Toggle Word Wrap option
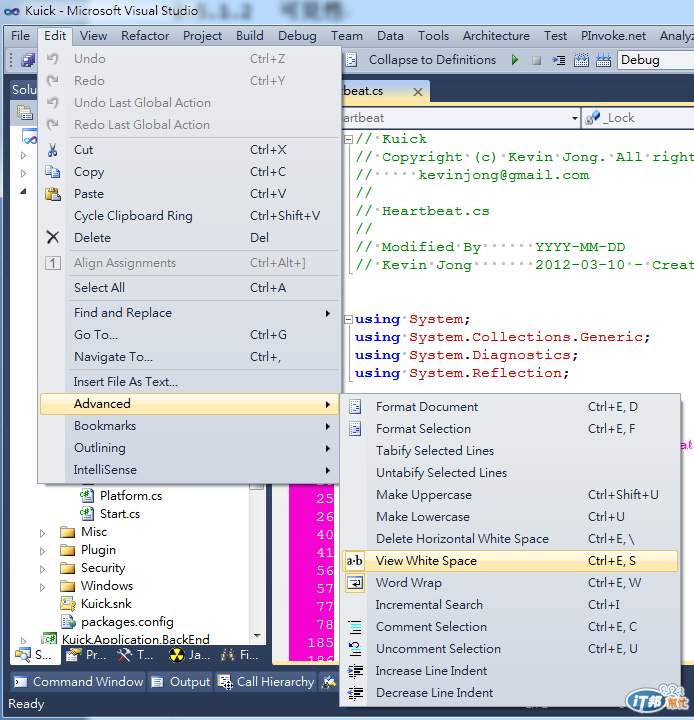The height and width of the screenshot is (720, 694). click(510, 583)
